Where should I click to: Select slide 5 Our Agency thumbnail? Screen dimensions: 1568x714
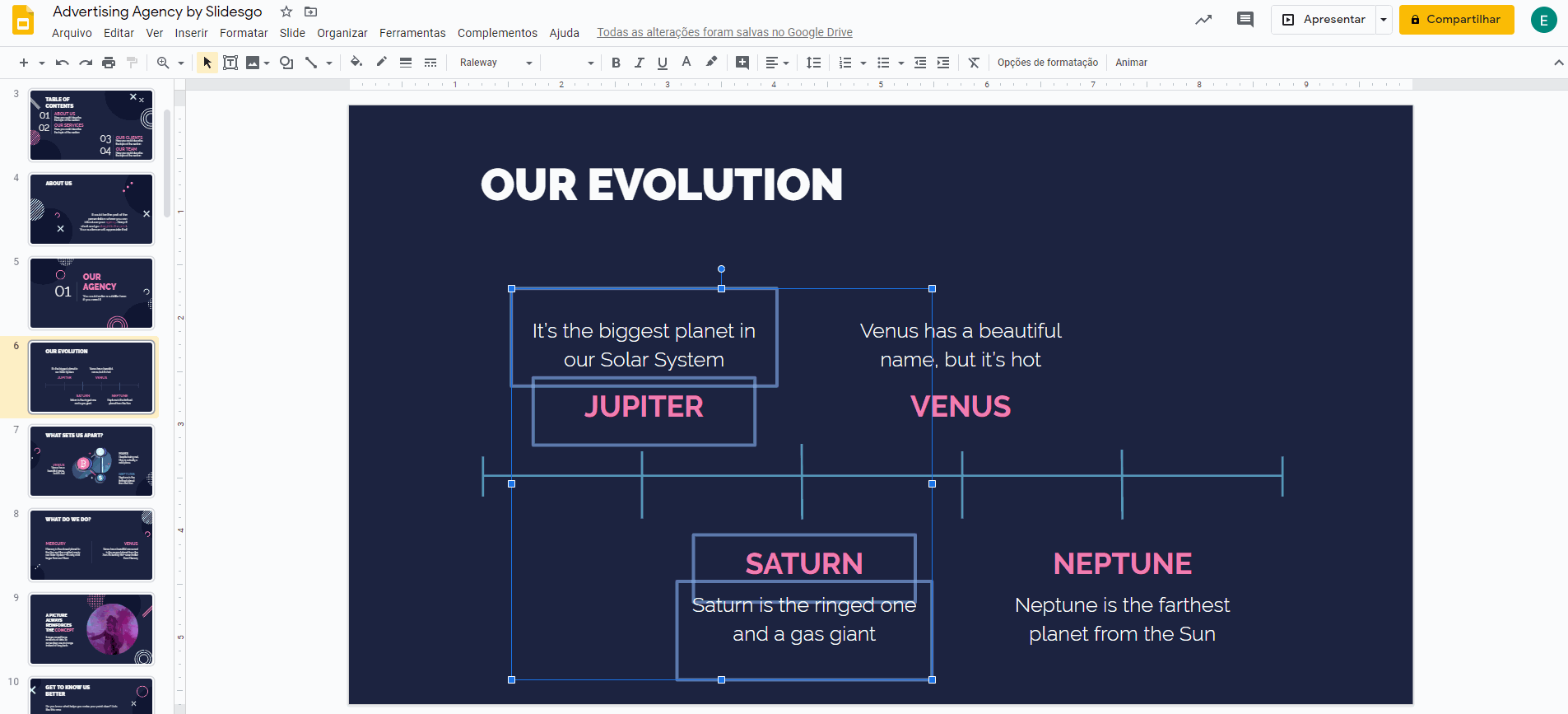(91, 293)
